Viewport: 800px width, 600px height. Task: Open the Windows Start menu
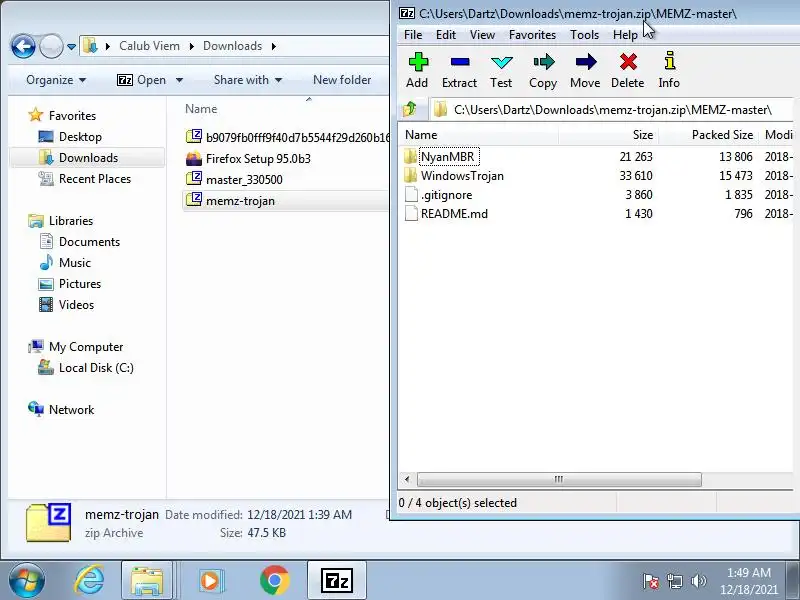click(27, 581)
